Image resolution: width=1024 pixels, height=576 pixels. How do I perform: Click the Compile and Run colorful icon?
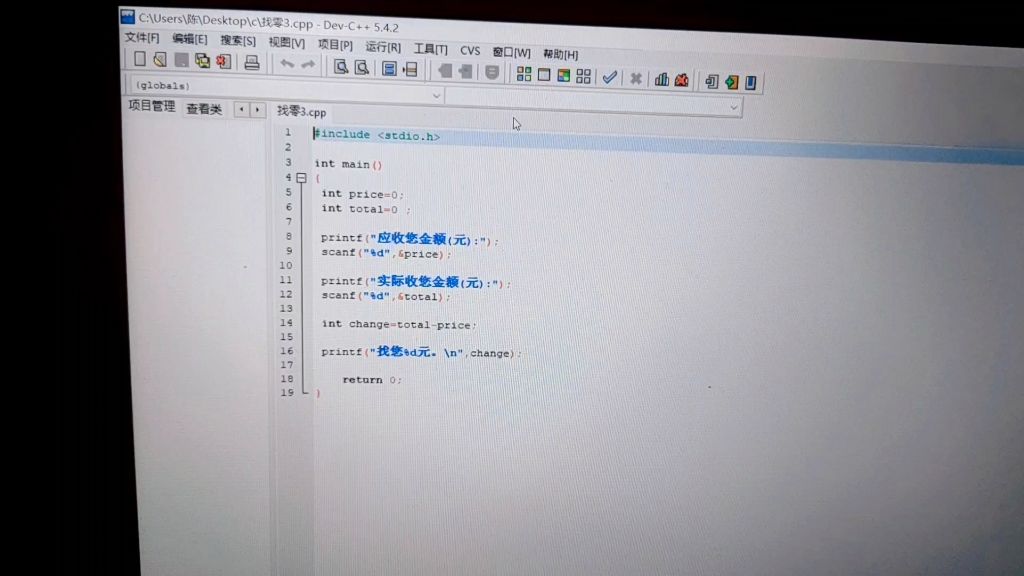[x=564, y=76]
